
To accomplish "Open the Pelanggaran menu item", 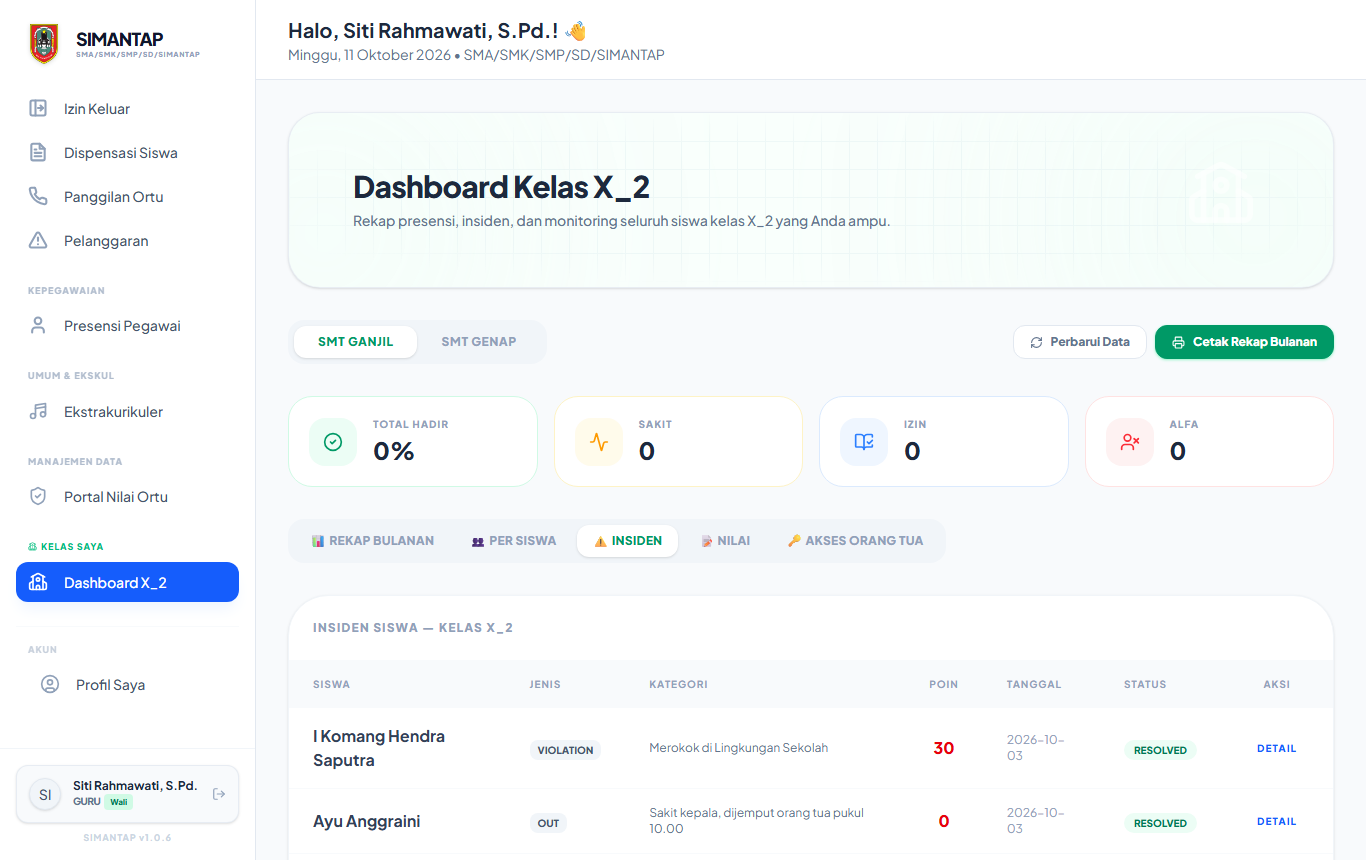I will pos(127,240).
